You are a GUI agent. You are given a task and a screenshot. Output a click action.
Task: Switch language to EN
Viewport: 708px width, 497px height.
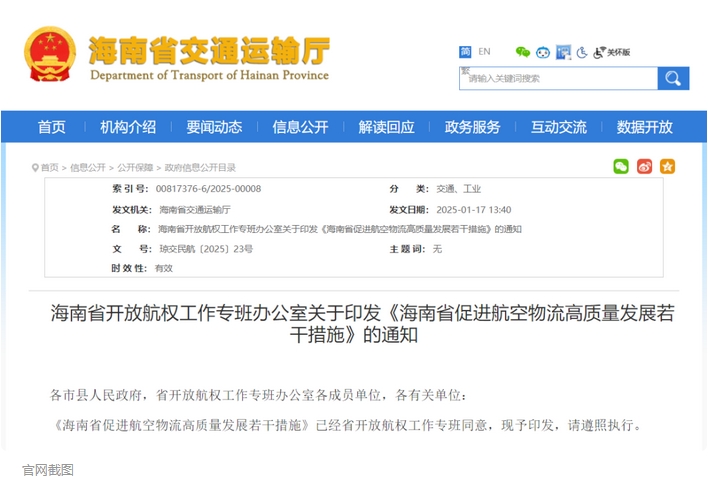(484, 51)
